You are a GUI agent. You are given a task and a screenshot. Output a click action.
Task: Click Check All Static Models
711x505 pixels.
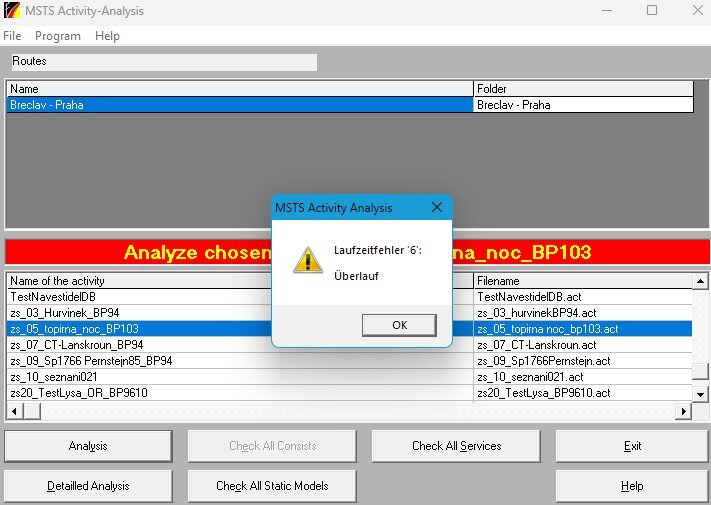click(x=272, y=486)
